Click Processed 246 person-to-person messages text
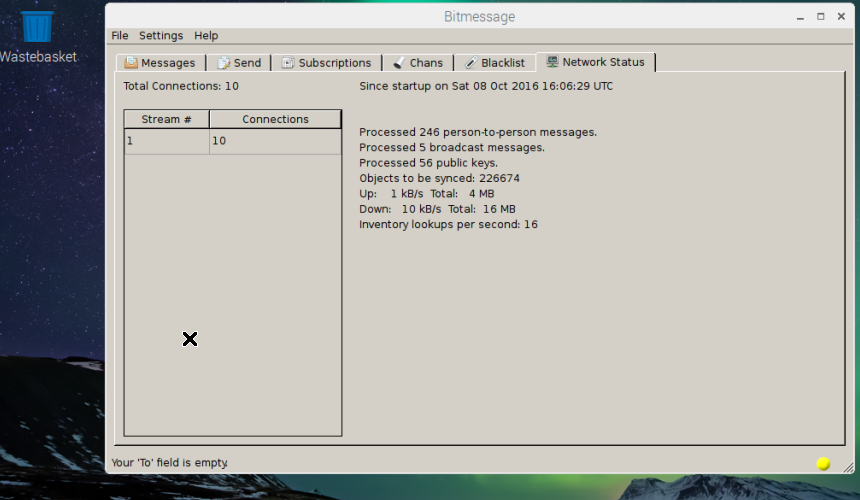This screenshot has width=860, height=500. 478,132
